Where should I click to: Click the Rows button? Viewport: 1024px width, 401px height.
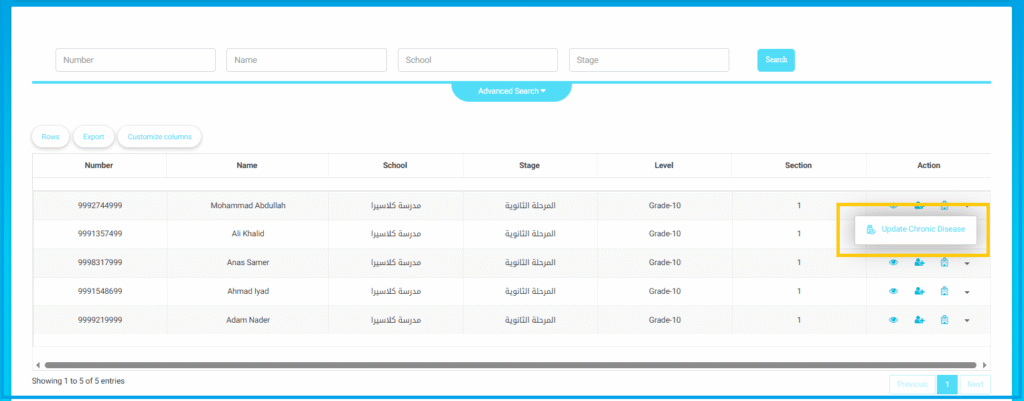pyautogui.click(x=50, y=136)
